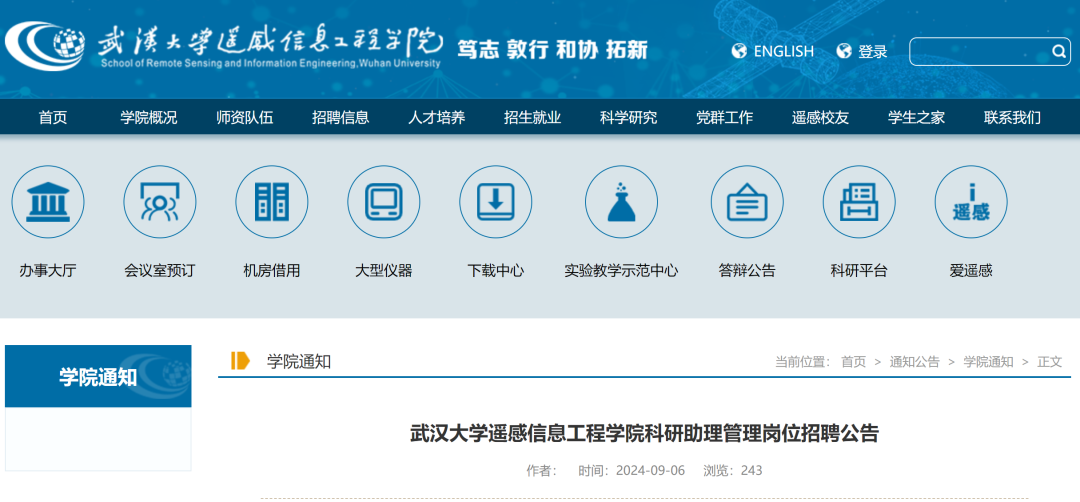Click the 实验教学示范中心 text label
This screenshot has width=1080, height=502.
[621, 271]
